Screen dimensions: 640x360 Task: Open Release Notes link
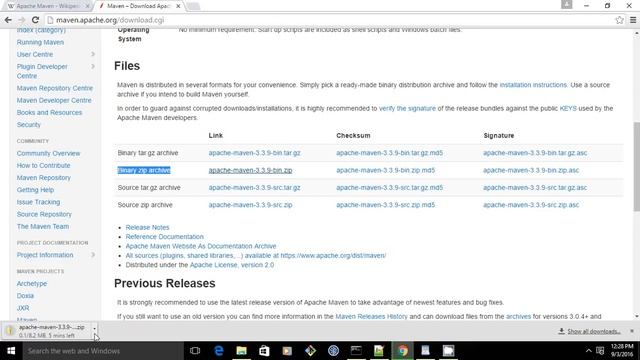click(x=147, y=227)
